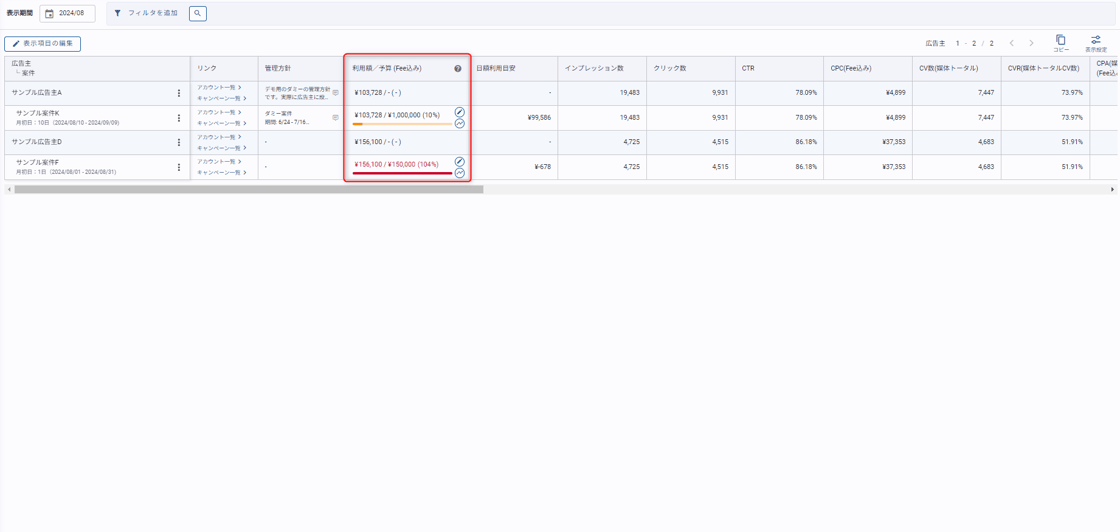Edit budget for サンプル案件K with pencil icon
Image resolution: width=1120 pixels, height=532 pixels.
pyautogui.click(x=460, y=112)
